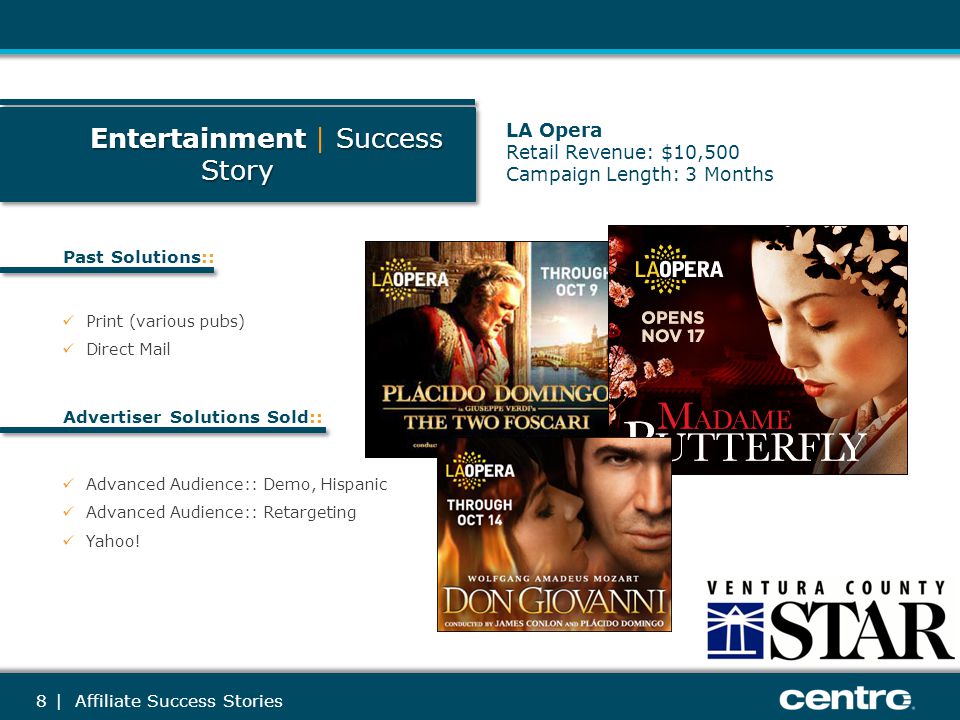The width and height of the screenshot is (960, 720).
Task: Click the LA Opera logo on Madame Butterfly ad
Action: pyautogui.click(x=678, y=269)
